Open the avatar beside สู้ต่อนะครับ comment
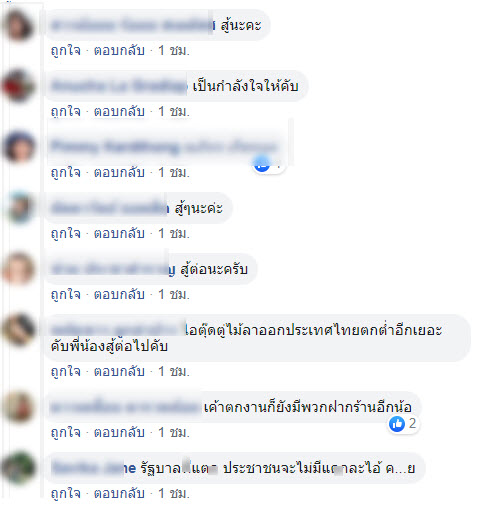485x507 pixels. [18, 269]
